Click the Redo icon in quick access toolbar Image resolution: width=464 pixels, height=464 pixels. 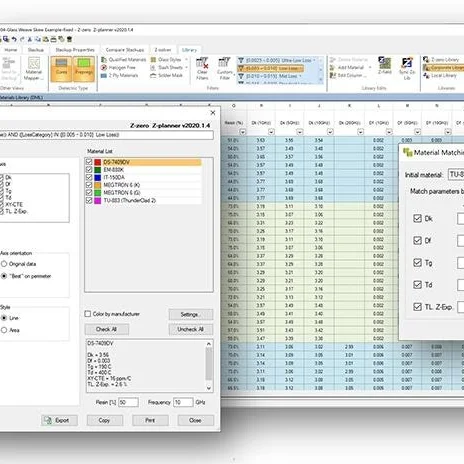[x=22, y=39]
